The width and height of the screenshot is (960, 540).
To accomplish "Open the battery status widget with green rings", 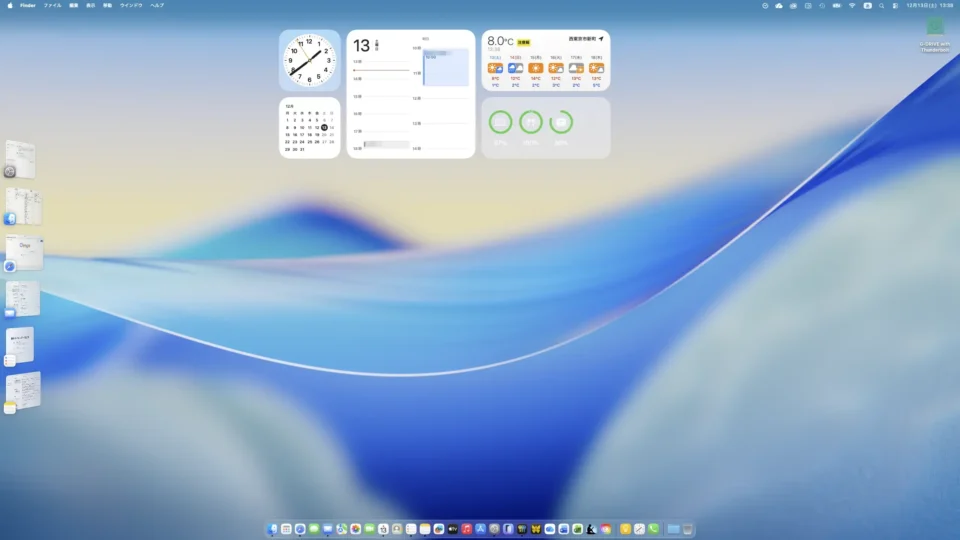I will [x=546, y=128].
